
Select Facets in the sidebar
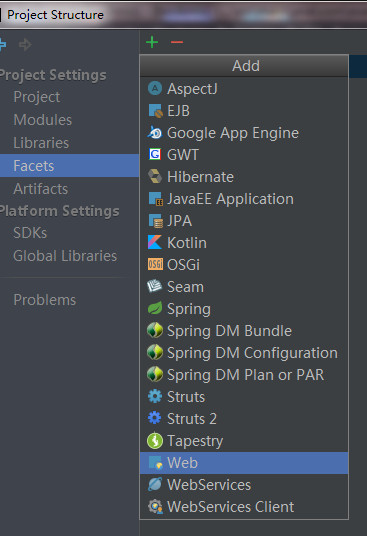70,166
